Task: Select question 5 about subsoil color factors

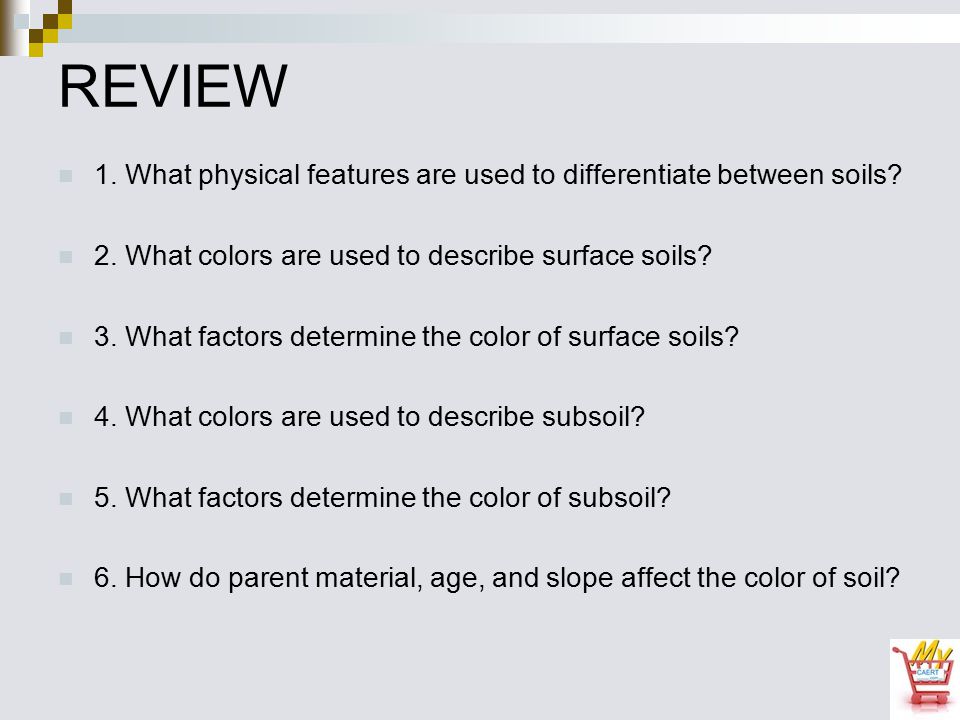Action: tap(382, 498)
